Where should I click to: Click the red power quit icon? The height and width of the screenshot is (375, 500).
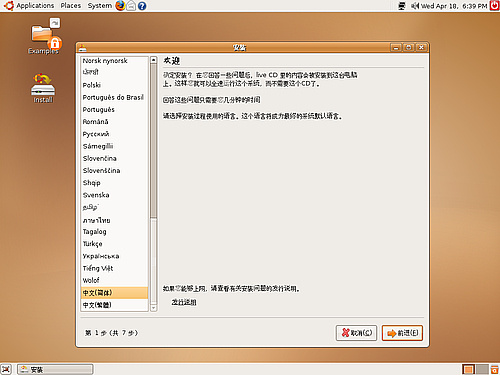494,6
